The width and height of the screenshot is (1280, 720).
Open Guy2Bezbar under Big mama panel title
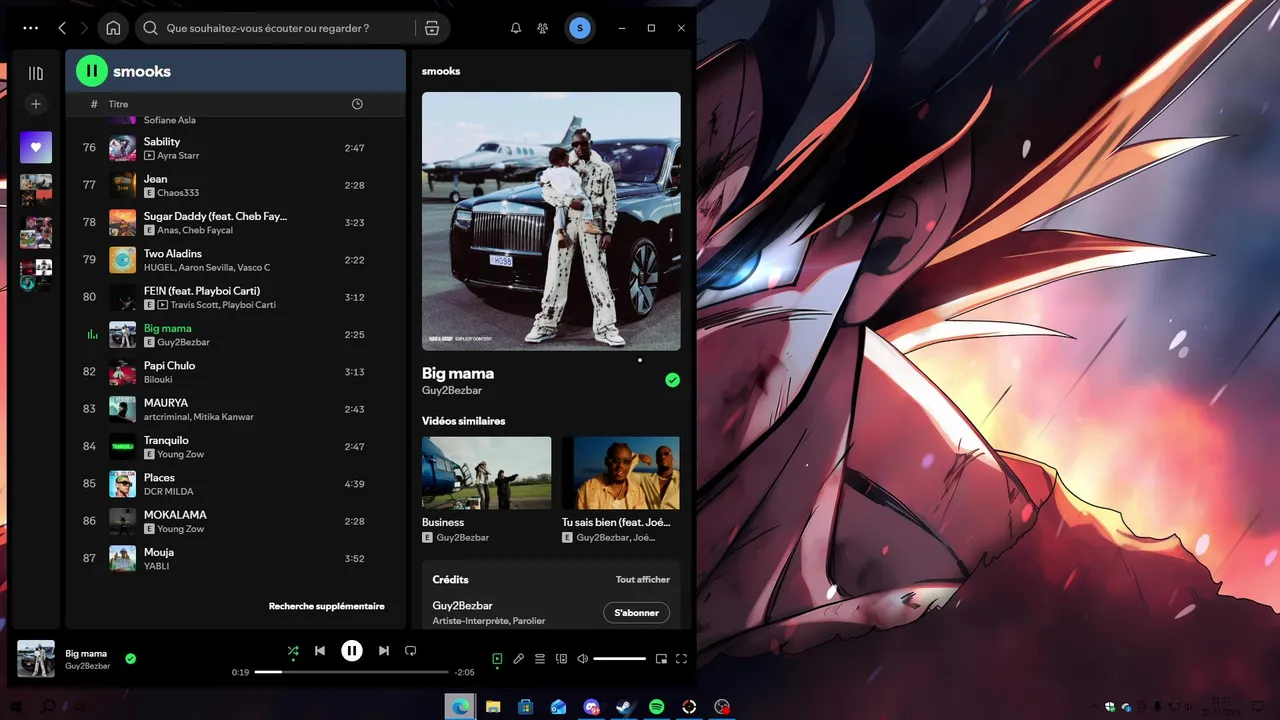[x=452, y=391]
